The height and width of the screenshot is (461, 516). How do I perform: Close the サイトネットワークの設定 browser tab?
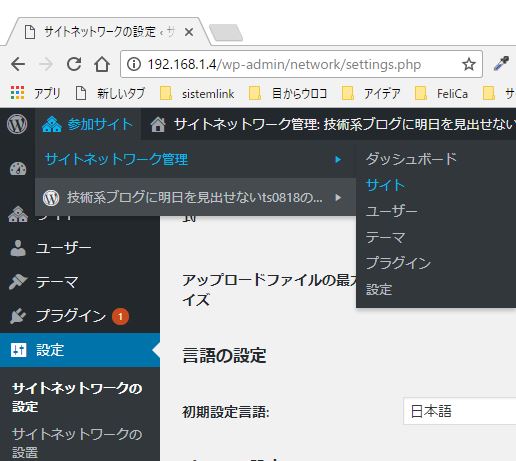(189, 32)
